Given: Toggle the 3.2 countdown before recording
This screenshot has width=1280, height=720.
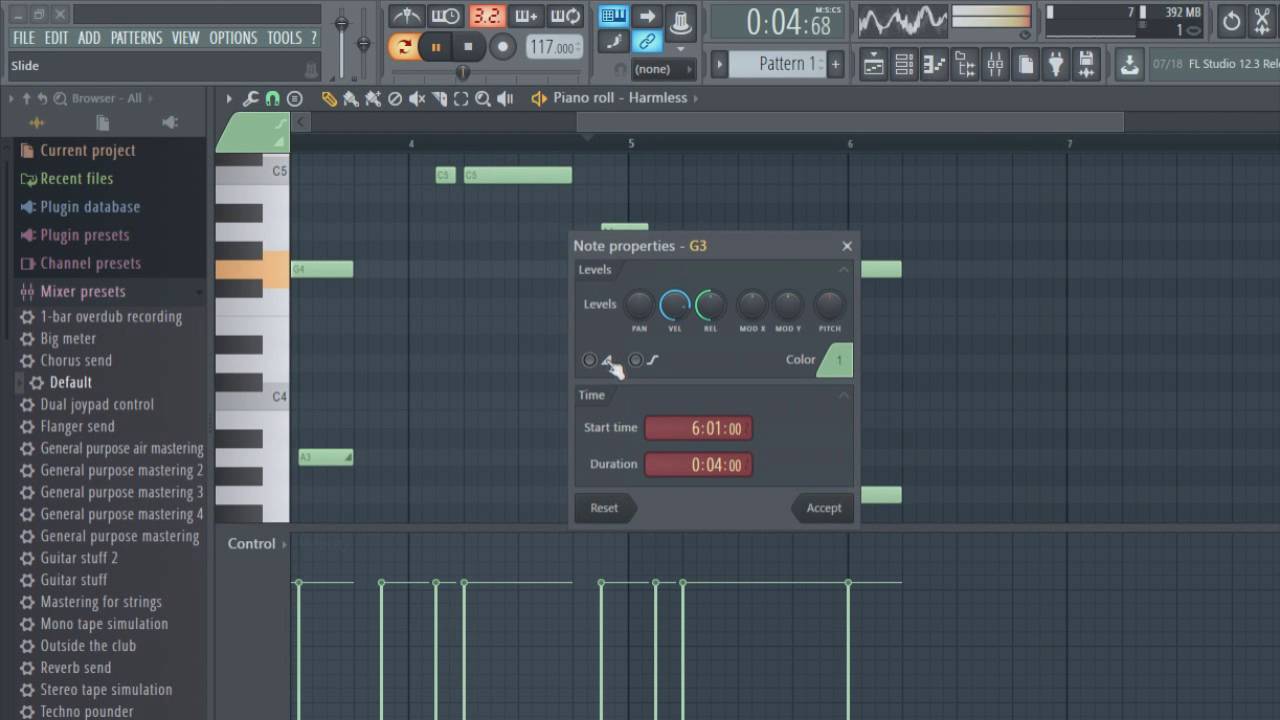Looking at the screenshot, I should 487,16.
